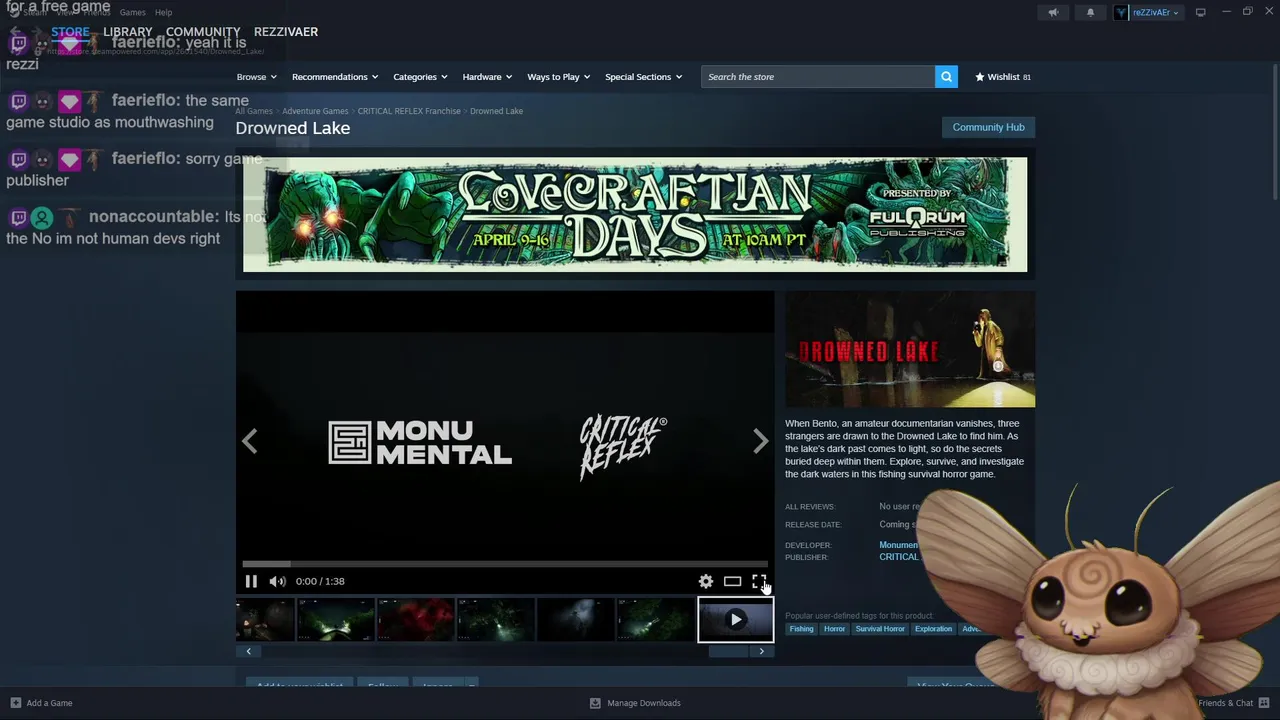Image resolution: width=1280 pixels, height=720 pixels.
Task: Click the Horror tag
Action: click(x=834, y=629)
